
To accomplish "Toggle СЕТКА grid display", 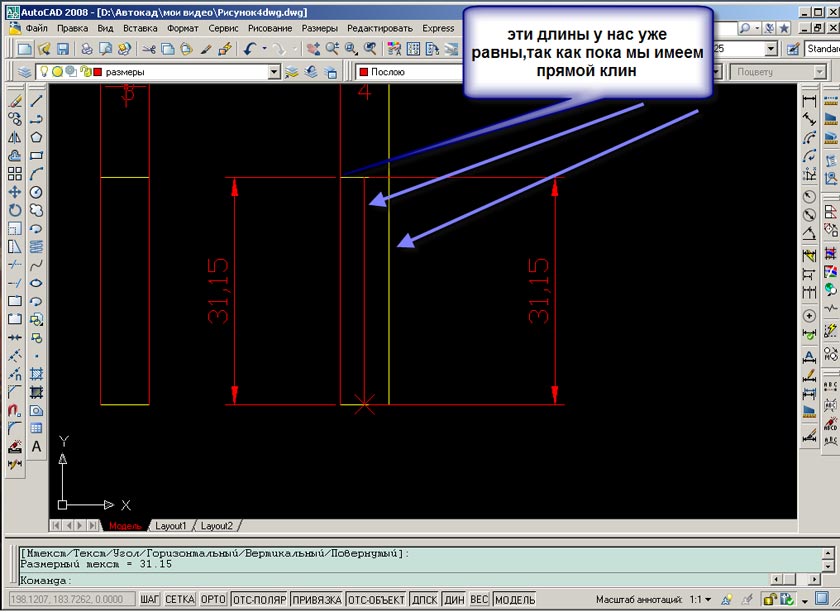I will [x=180, y=600].
